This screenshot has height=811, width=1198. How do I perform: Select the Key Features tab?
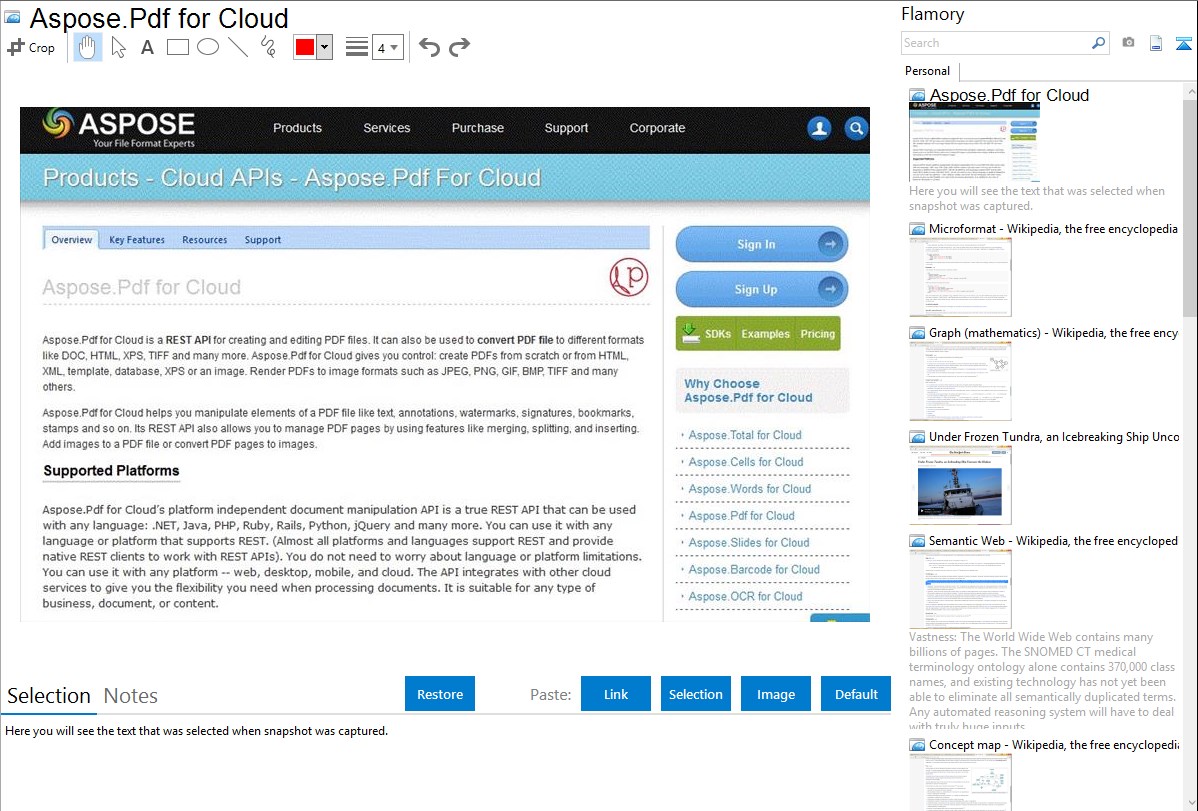click(x=137, y=239)
